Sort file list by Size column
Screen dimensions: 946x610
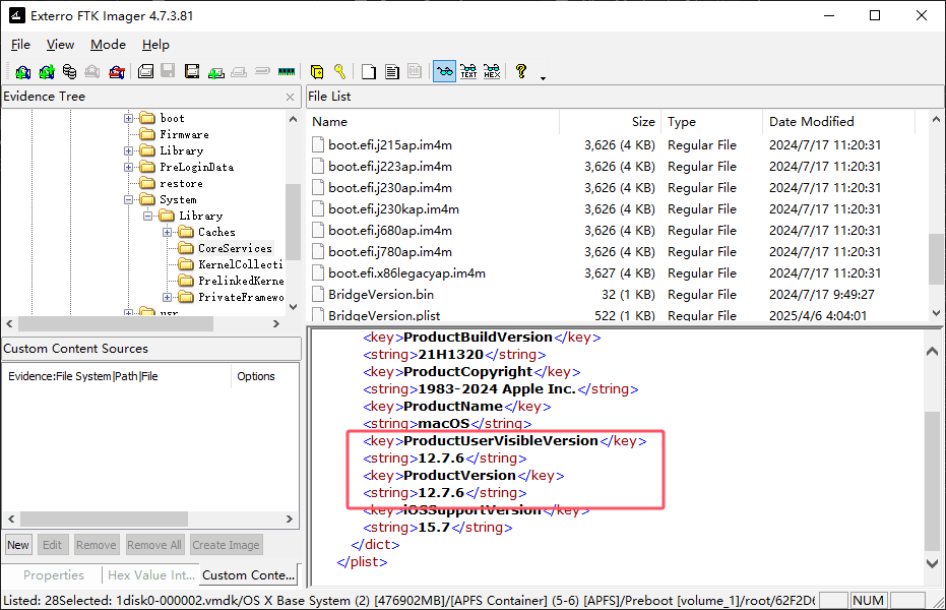(611, 122)
